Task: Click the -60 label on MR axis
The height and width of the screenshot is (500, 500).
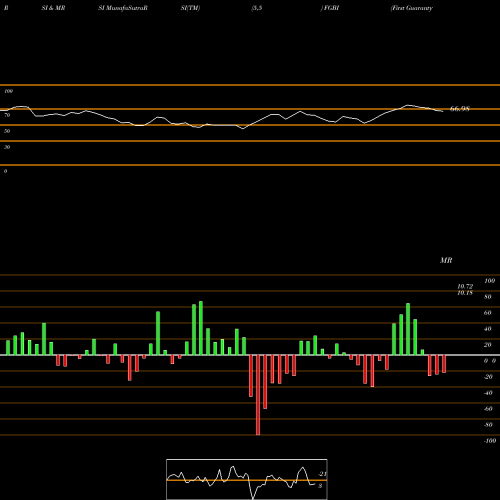Action: 488,409
